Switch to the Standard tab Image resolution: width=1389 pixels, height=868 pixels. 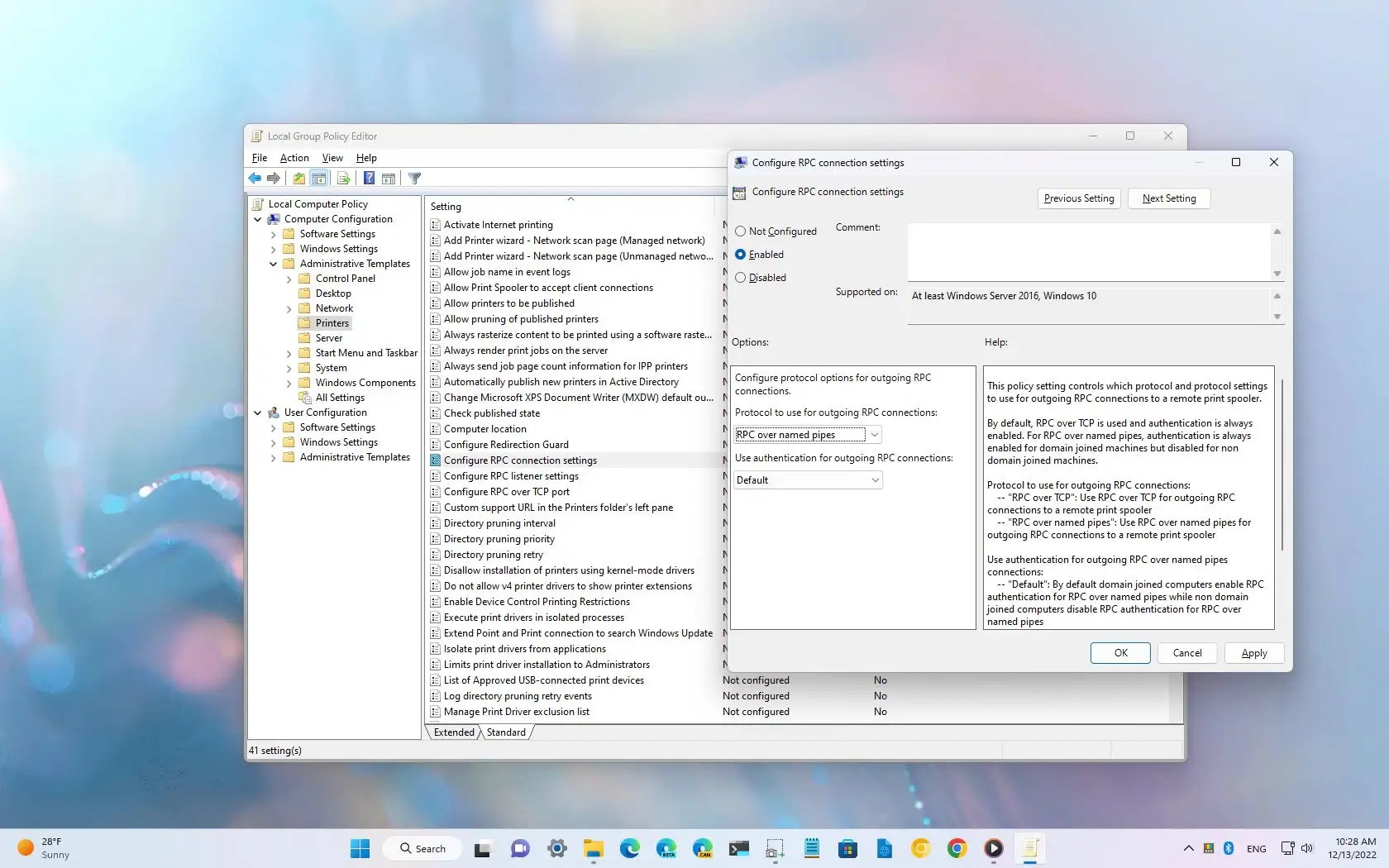505,732
